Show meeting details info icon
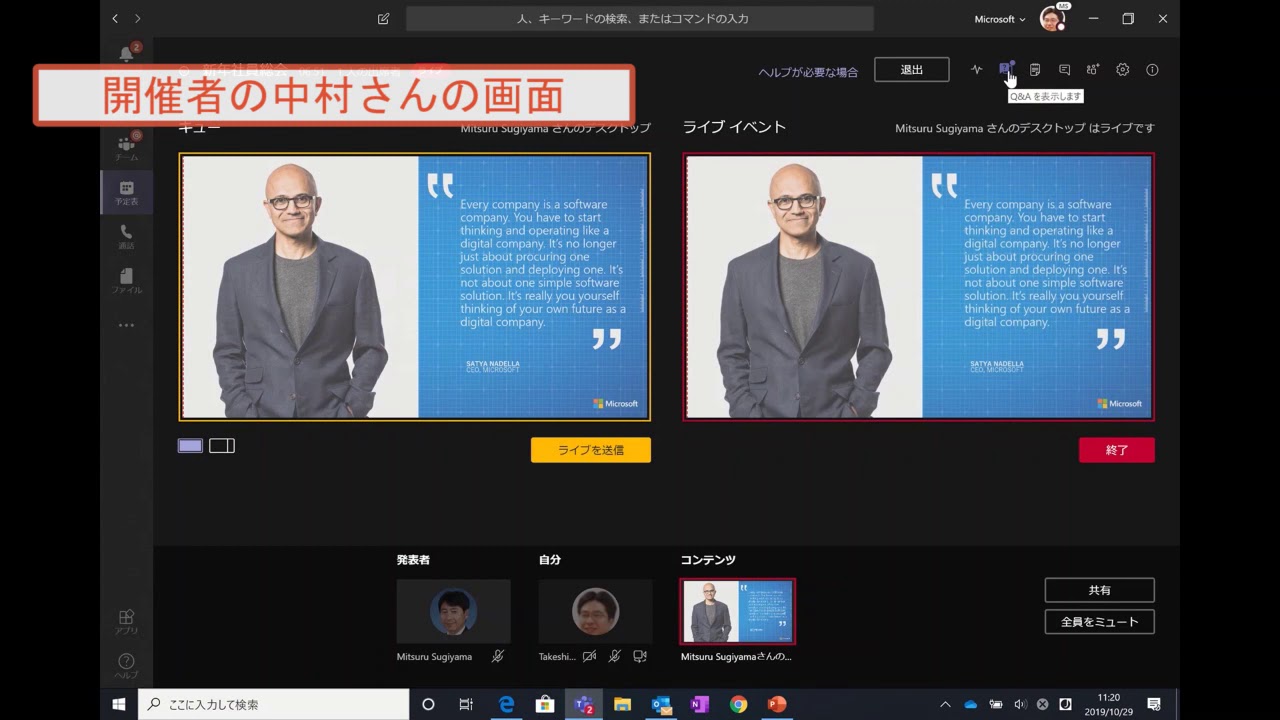This screenshot has width=1280, height=720. pos(1152,70)
